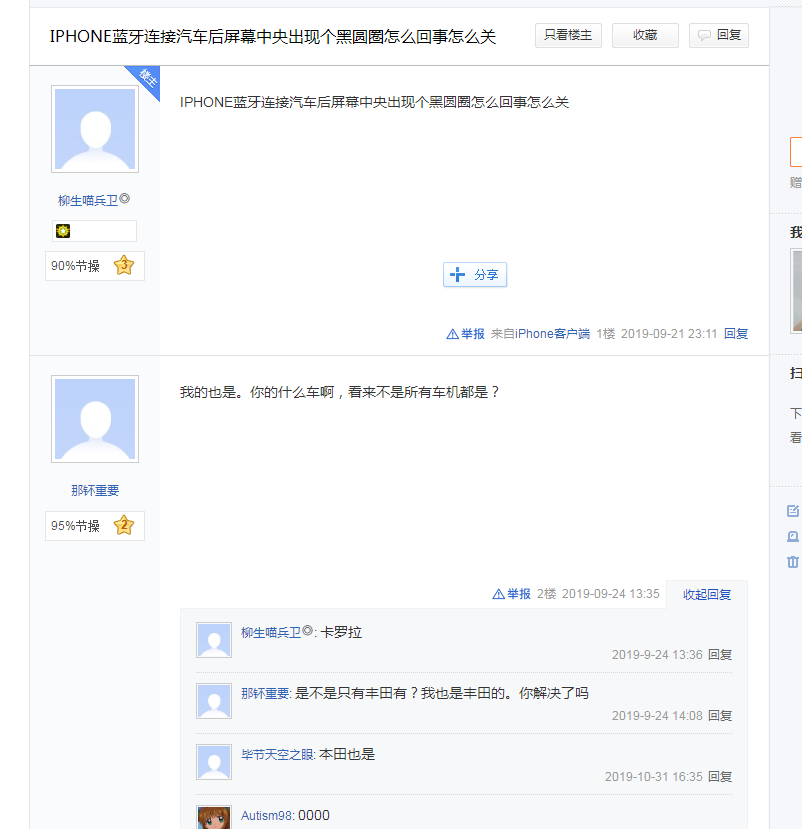Screen dimensions: 802x829
Task: Click the orange bordered box in the right sidebar
Action: pos(796,152)
